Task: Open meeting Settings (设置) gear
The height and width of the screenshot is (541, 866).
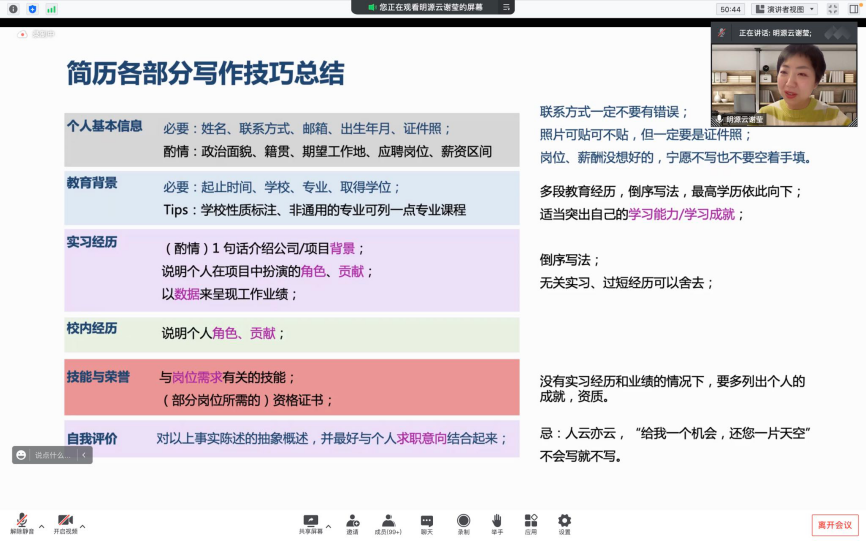Action: tap(565, 523)
